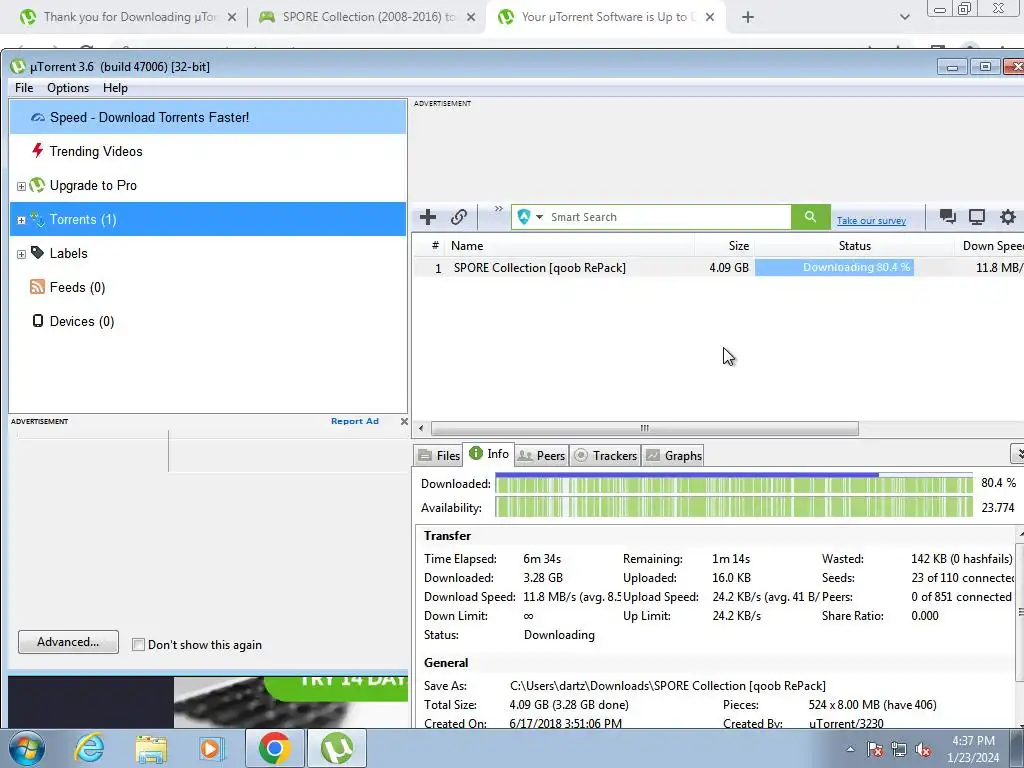This screenshot has height=768, width=1024.
Task: Expand the Labels tree node
Action: coord(21,254)
